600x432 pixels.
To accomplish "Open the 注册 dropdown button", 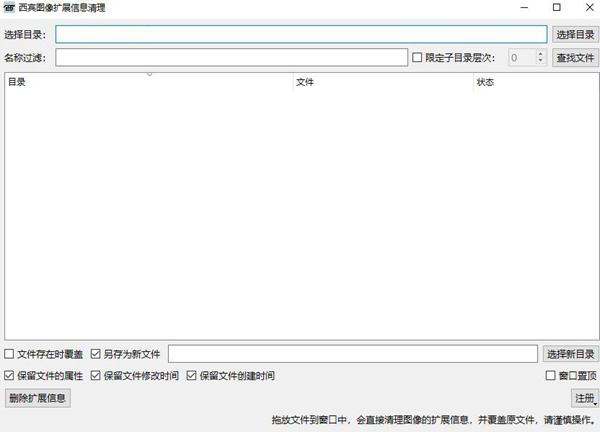I will [x=585, y=398].
